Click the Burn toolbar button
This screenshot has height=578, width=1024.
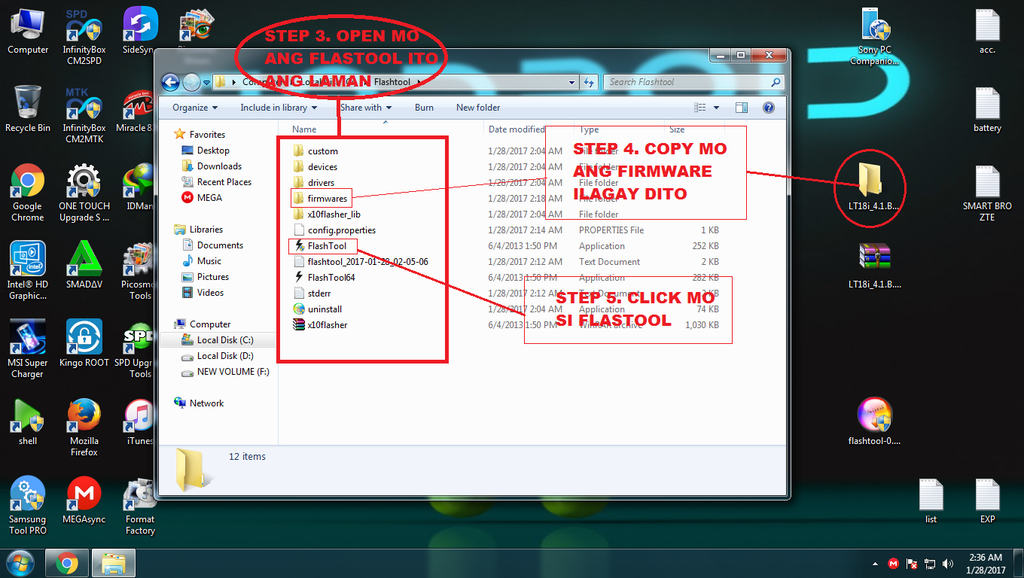(424, 108)
